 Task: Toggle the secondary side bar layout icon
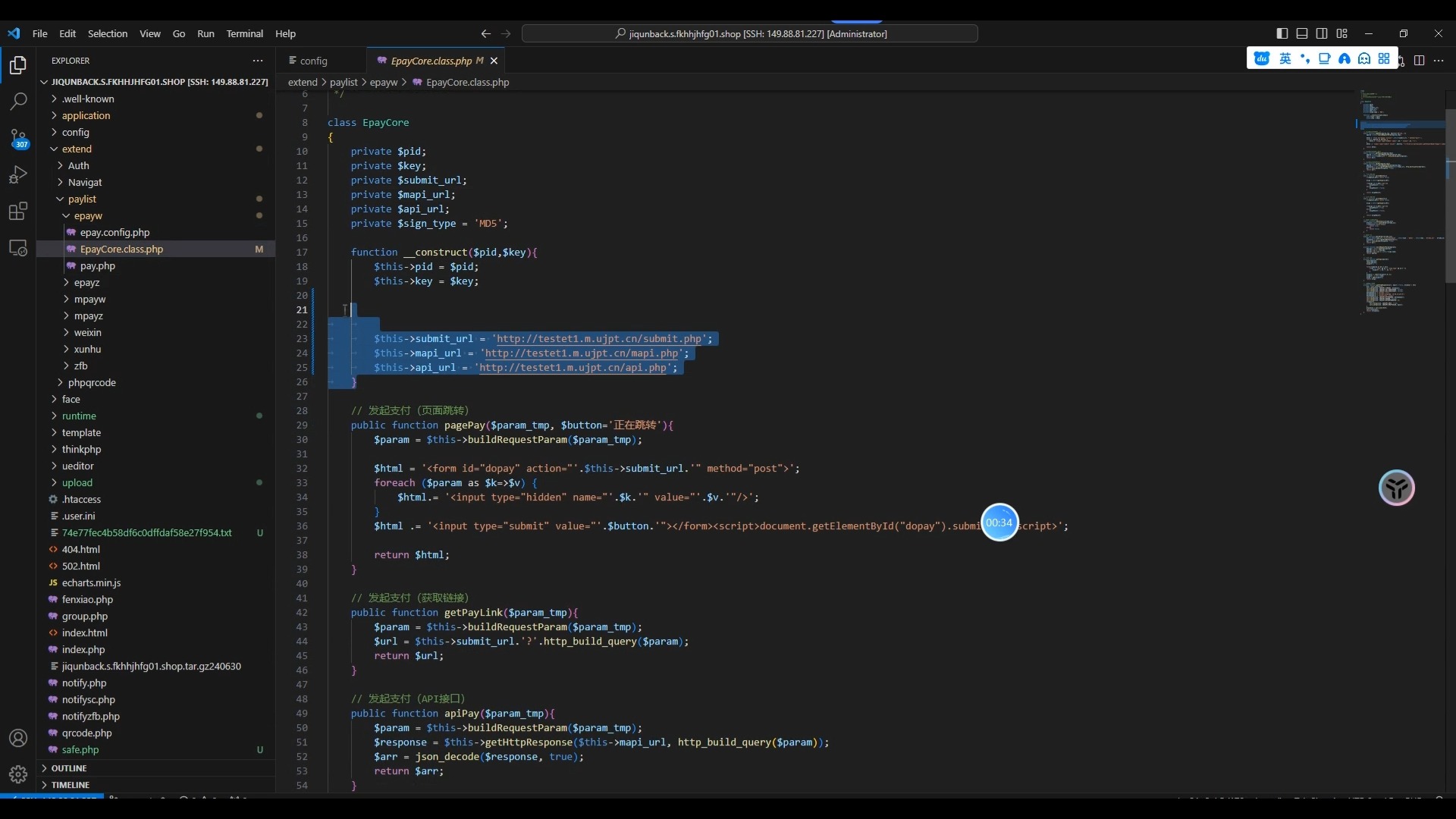(1322, 33)
